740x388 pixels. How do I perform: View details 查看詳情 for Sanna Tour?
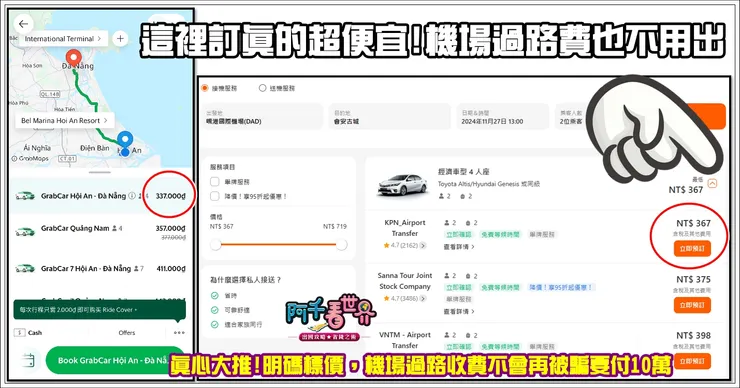(x=459, y=312)
